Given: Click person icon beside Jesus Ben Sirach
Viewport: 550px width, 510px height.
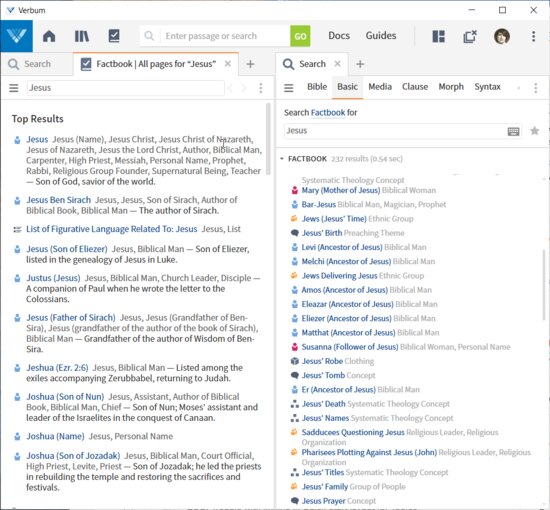Looking at the screenshot, I should (x=17, y=201).
